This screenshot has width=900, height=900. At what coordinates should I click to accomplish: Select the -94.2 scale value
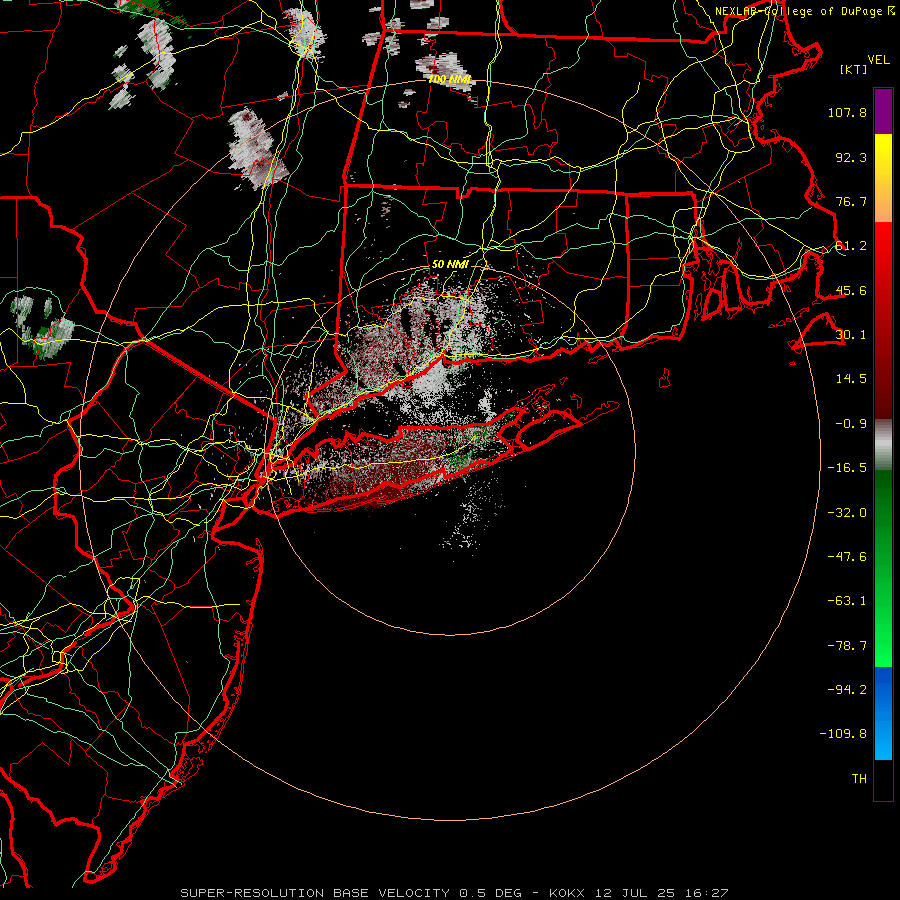tap(847, 690)
